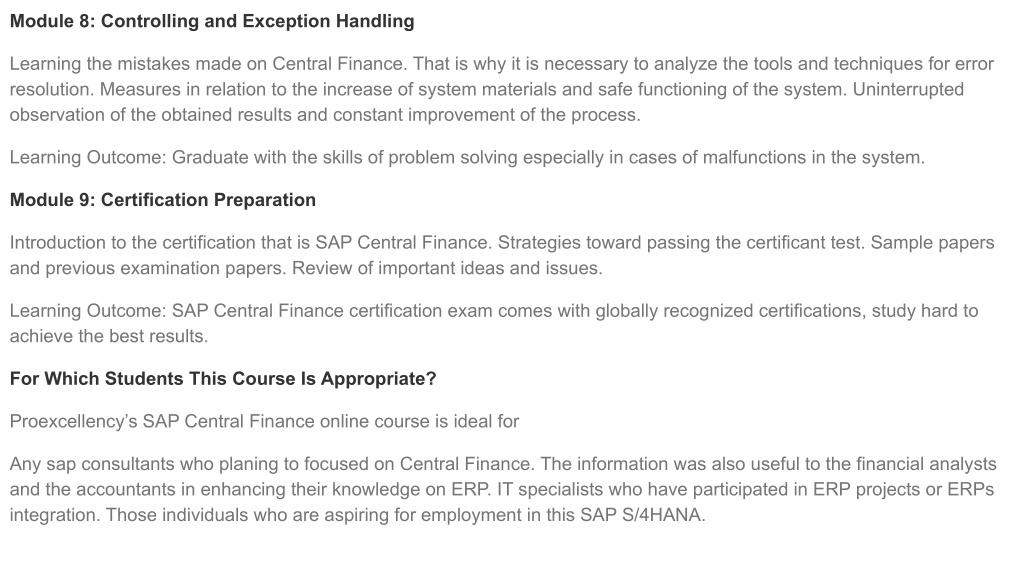The image size is (1024, 576).
Task: Click the line Proexcellency's SAP Central Finance online course
Action: (x=264, y=421)
